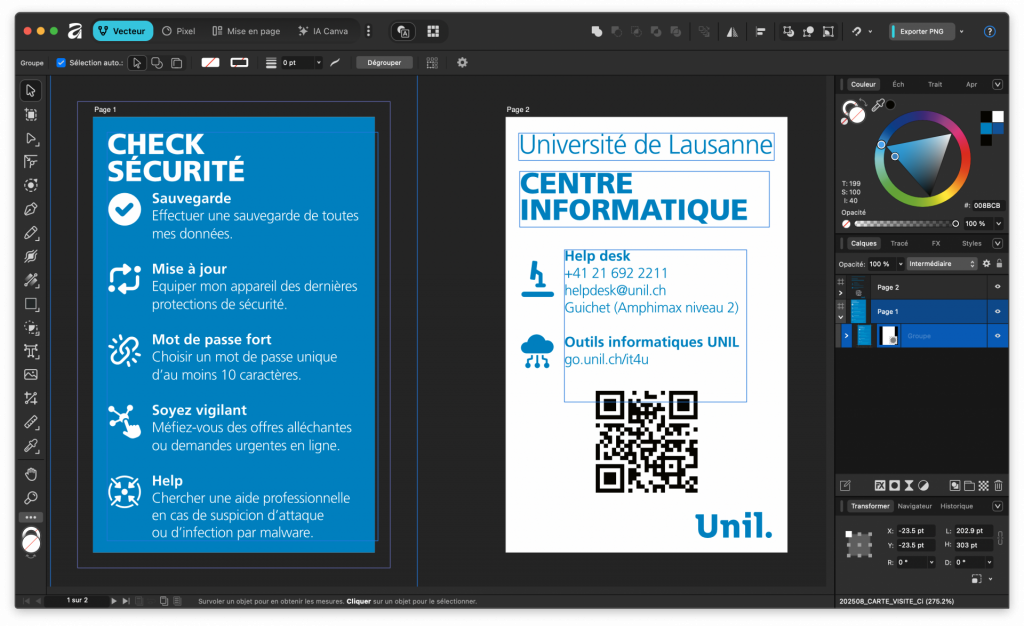The height and width of the screenshot is (626, 1024).
Task: Select the Move tool in the left toolbar
Action: tap(30, 90)
